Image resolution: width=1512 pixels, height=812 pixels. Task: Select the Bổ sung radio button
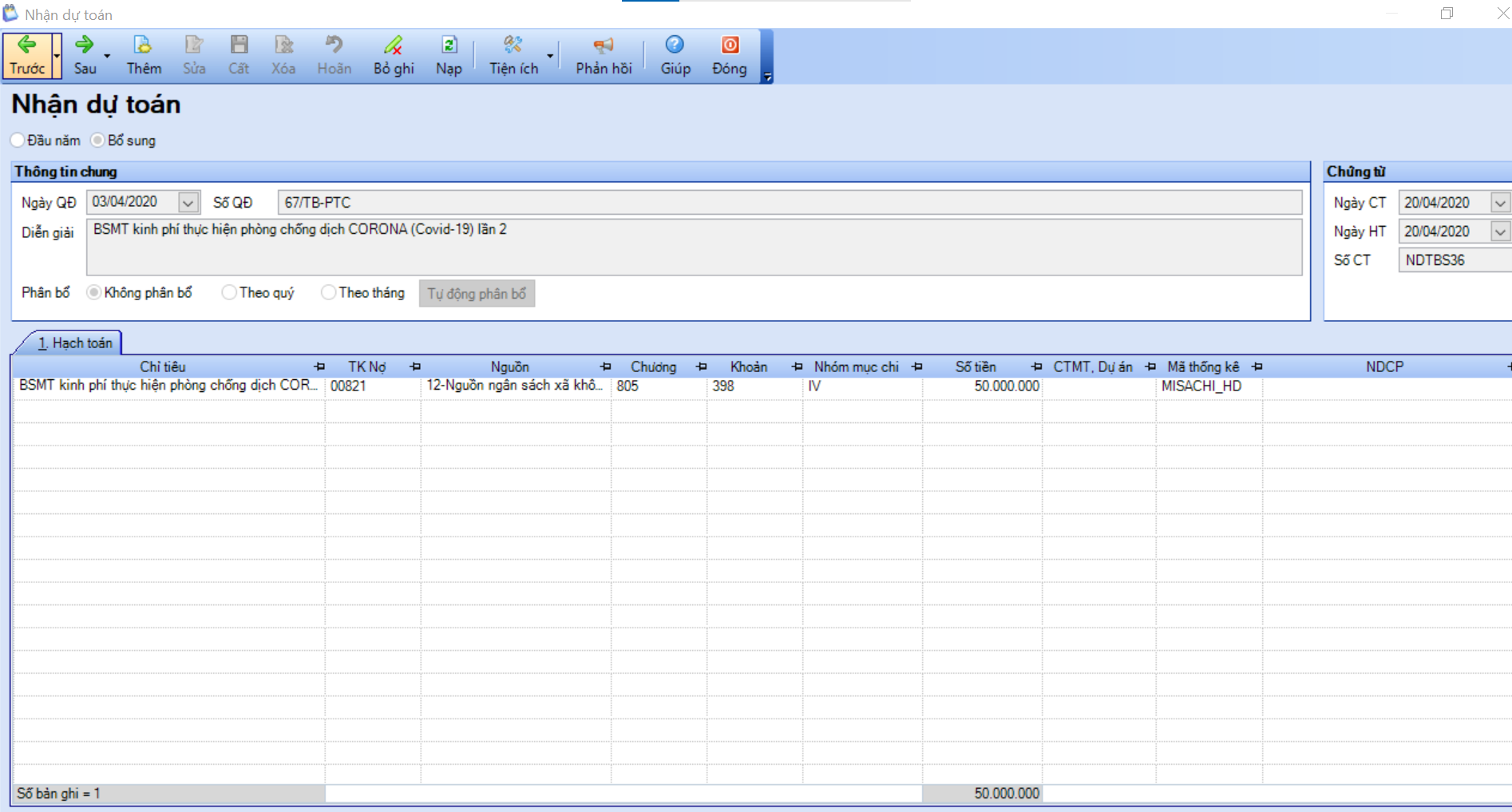click(98, 141)
